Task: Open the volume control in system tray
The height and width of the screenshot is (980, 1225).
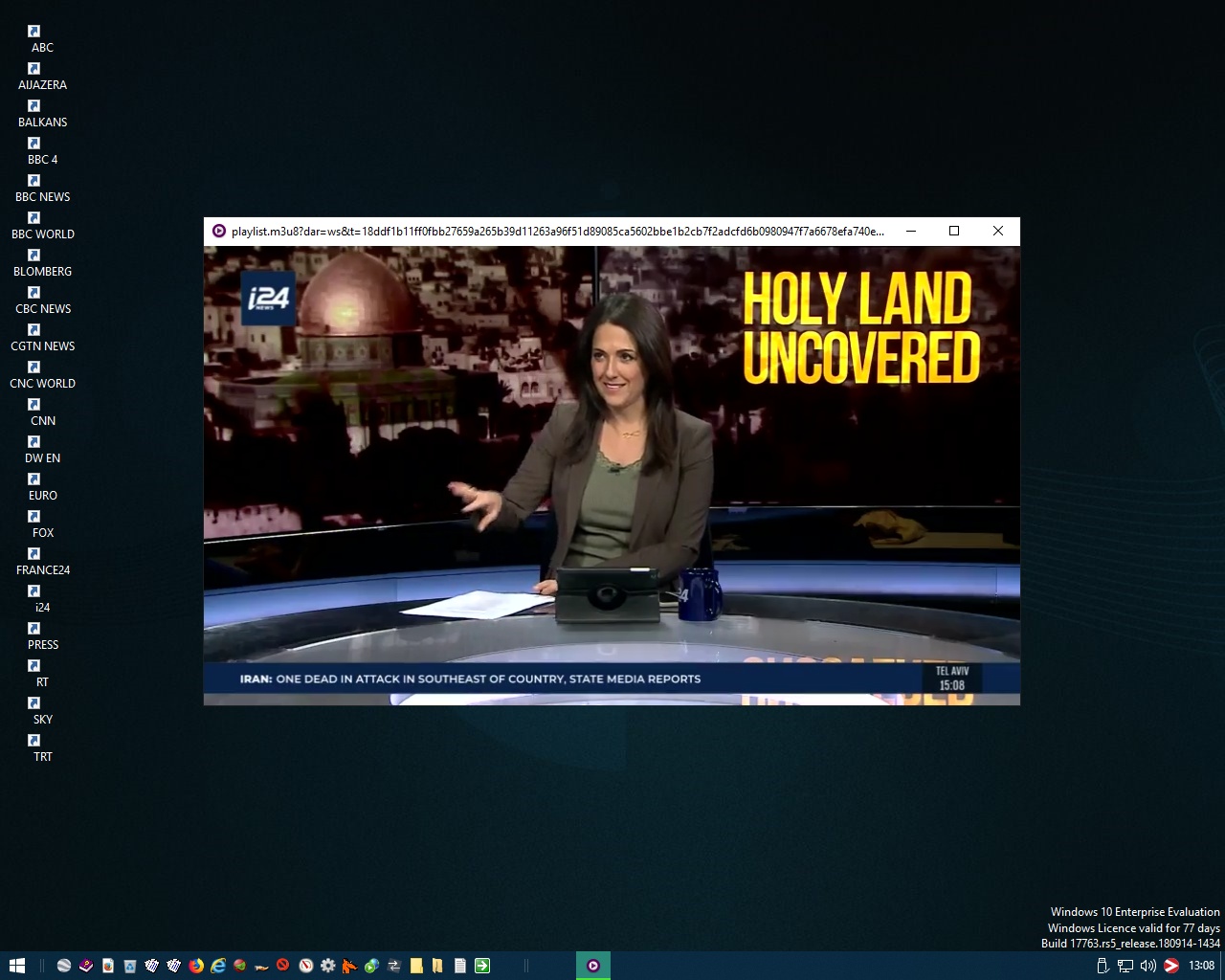Action: pos(1147,966)
